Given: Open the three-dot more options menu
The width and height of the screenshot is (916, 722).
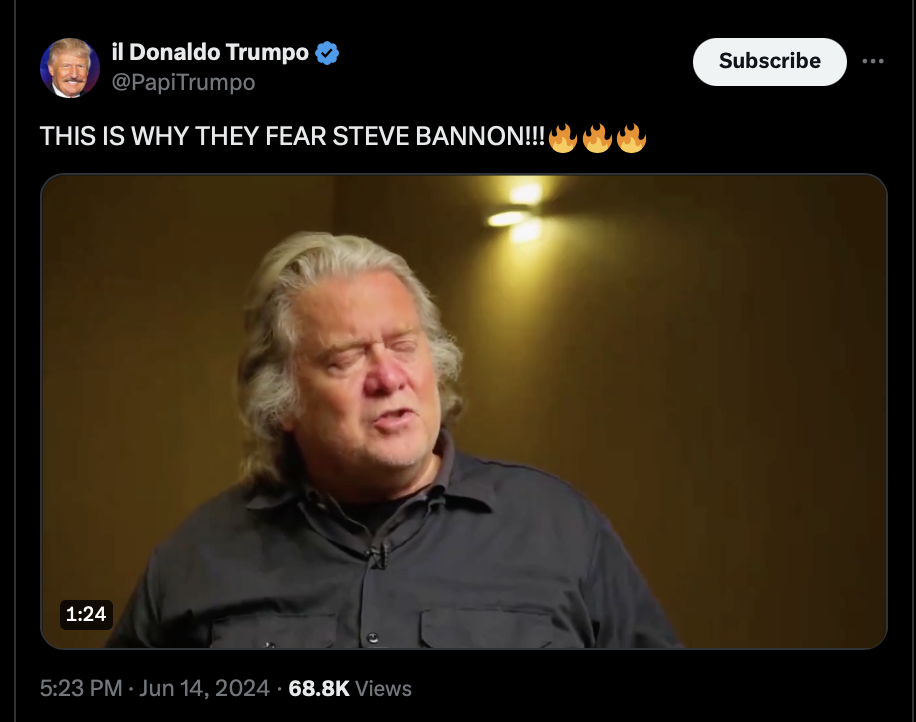Looking at the screenshot, I should [x=873, y=61].
